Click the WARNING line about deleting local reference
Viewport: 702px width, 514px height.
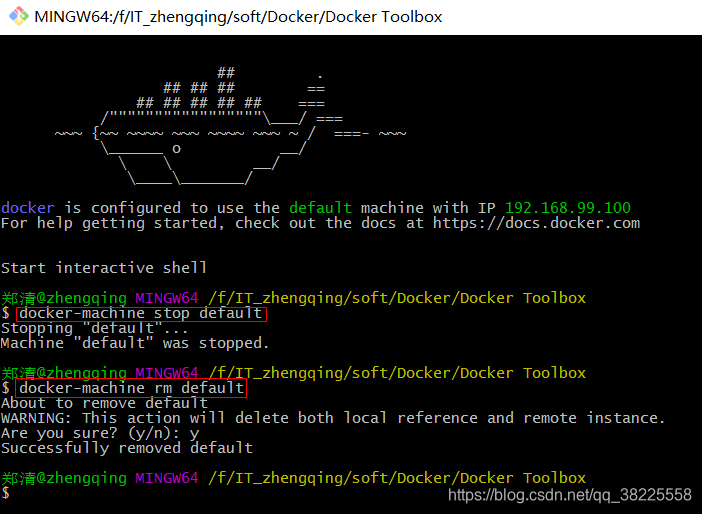pyautogui.click(x=333, y=418)
